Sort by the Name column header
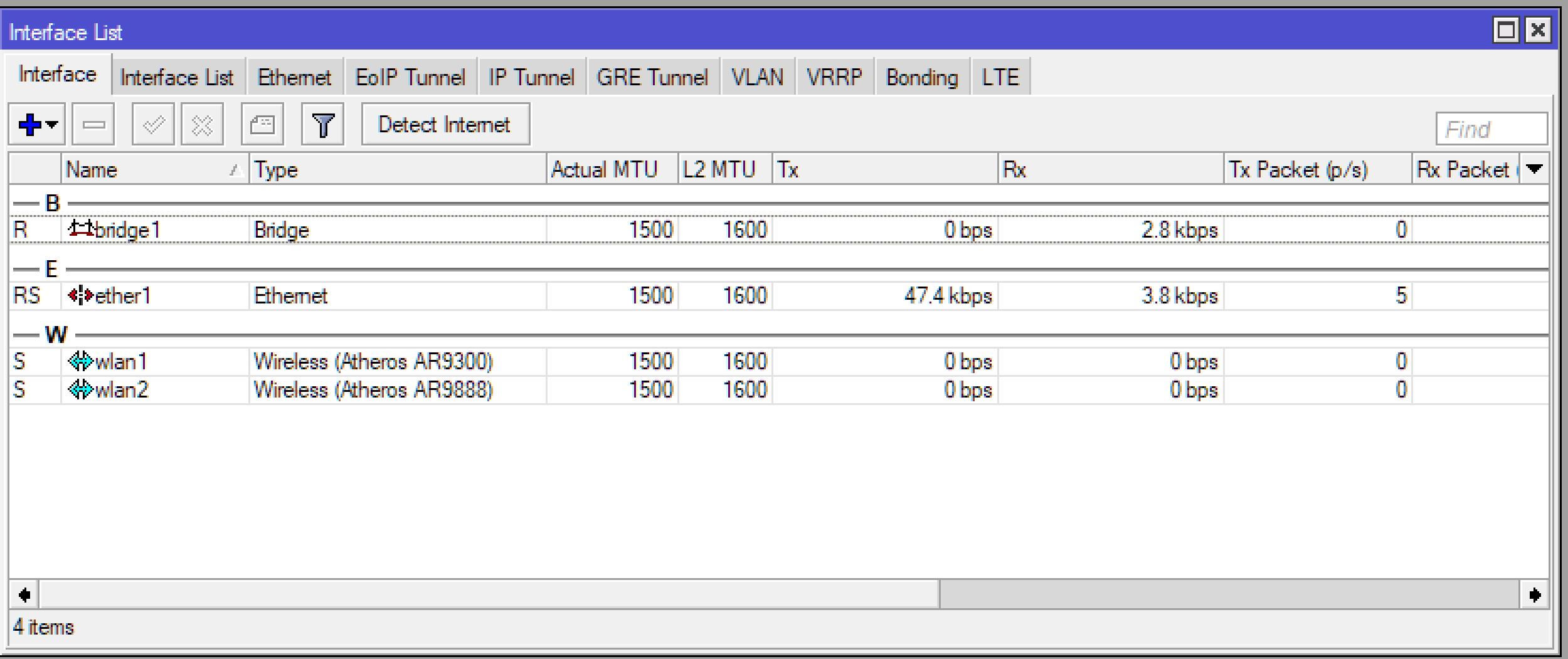The image size is (1568, 659). pyautogui.click(x=155, y=169)
